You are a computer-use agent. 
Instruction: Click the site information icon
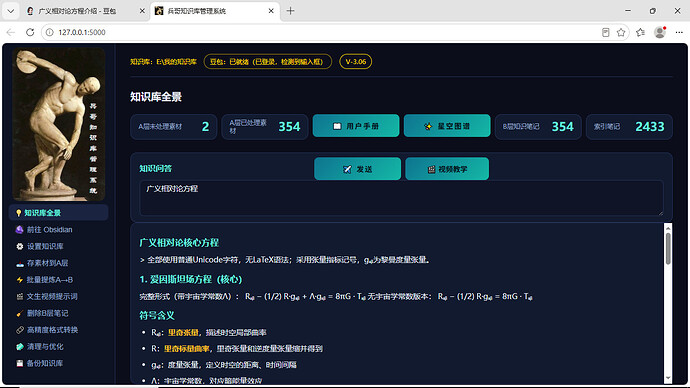pos(50,32)
